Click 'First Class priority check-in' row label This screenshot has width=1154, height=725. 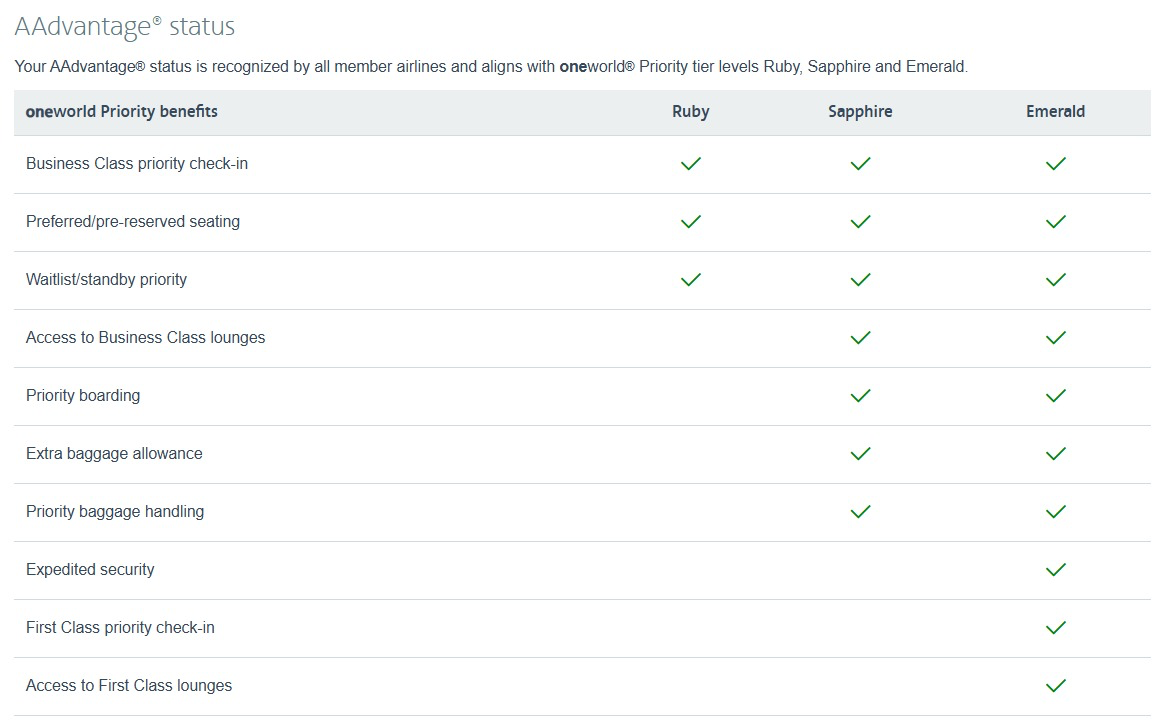coord(120,628)
